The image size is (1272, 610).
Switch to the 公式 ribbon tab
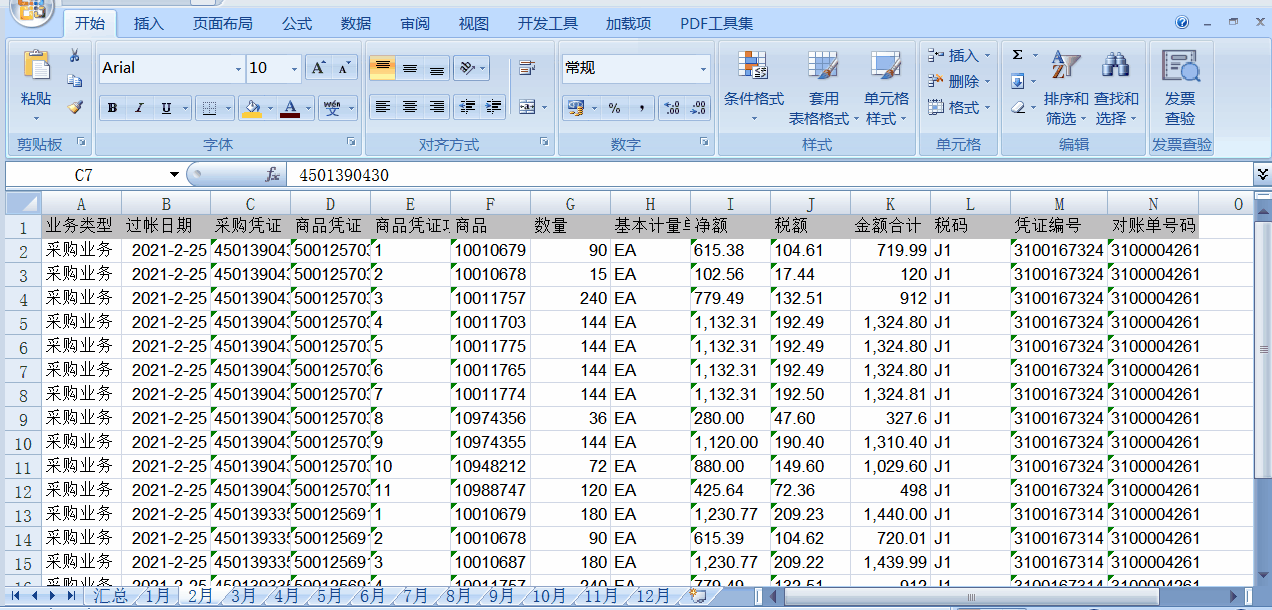pos(296,23)
